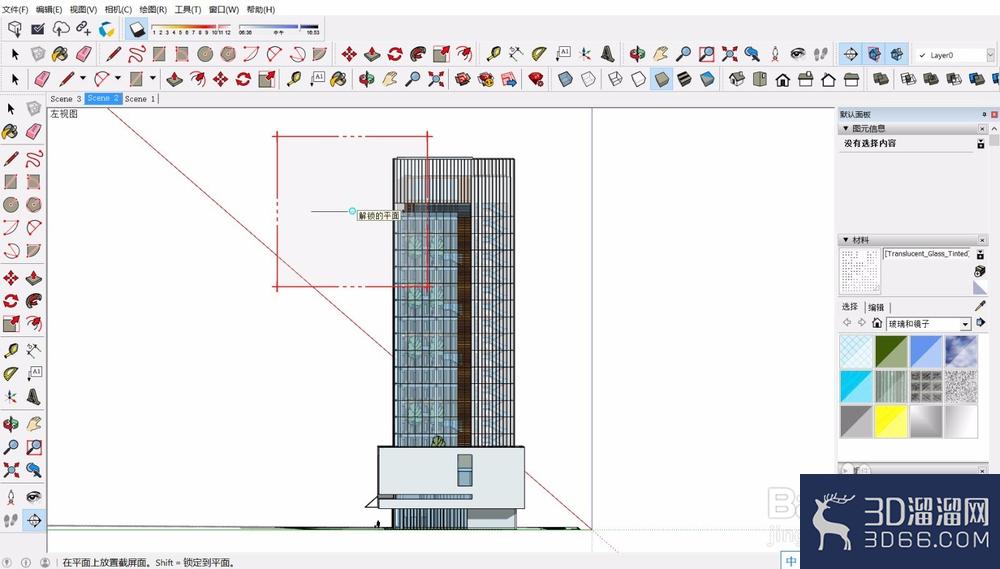This screenshot has height=569, width=1000.
Task: Pick the yellow glass material swatch
Action: (x=891, y=422)
